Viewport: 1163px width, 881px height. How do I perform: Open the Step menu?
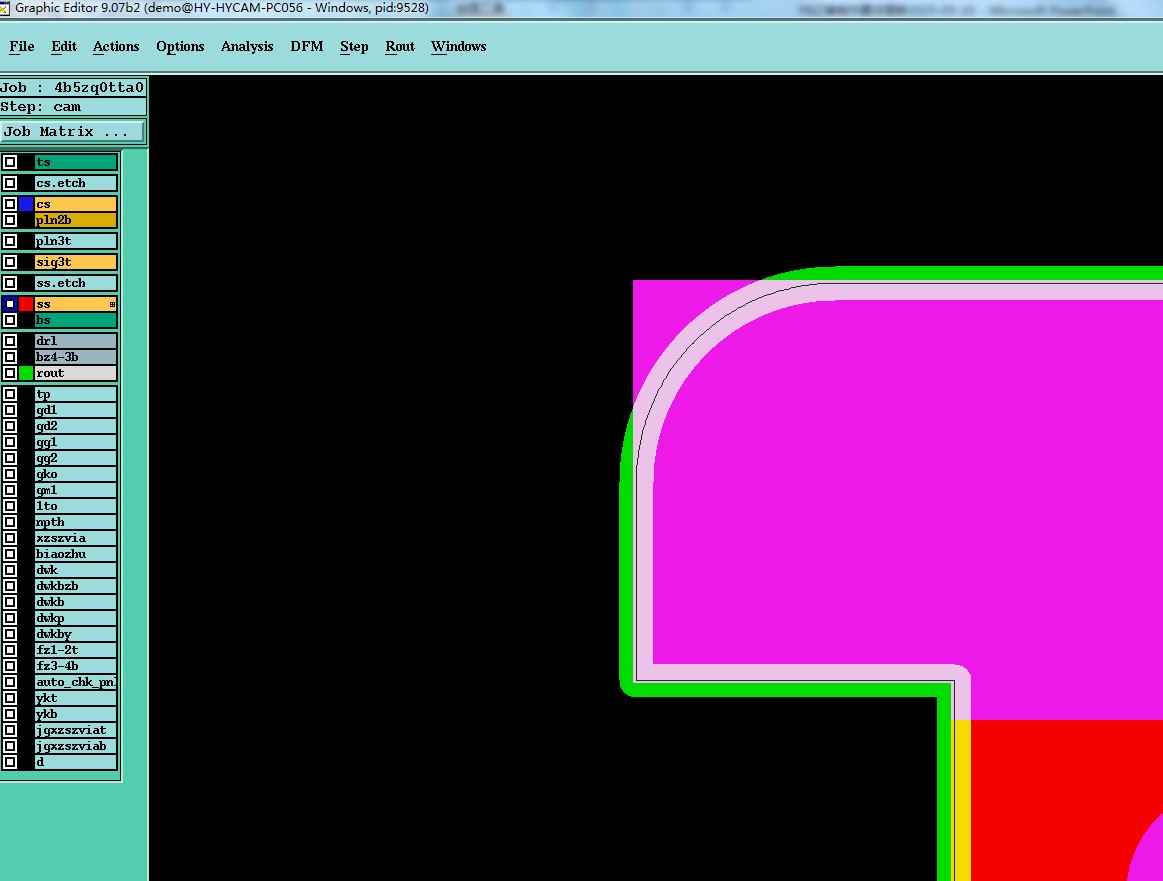coord(354,46)
